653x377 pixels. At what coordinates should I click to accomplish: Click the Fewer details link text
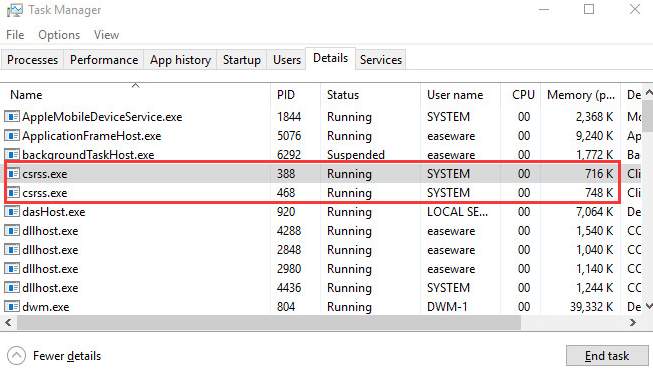click(67, 356)
